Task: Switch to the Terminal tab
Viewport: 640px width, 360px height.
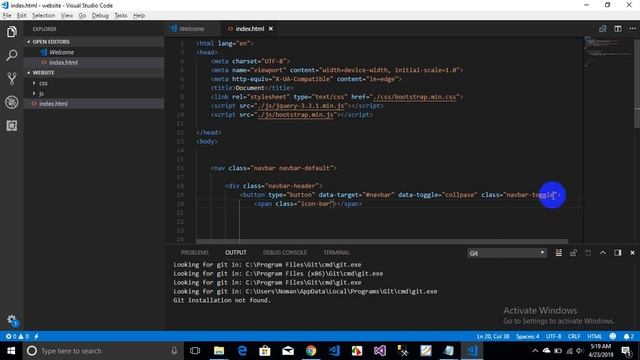Action: pyautogui.click(x=336, y=252)
